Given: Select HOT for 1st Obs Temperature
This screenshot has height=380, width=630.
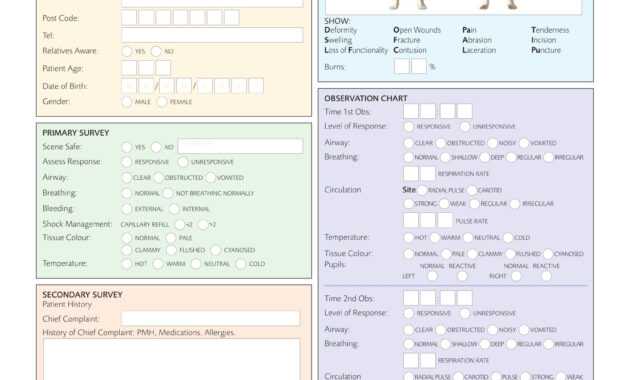Looking at the screenshot, I should [x=409, y=238].
